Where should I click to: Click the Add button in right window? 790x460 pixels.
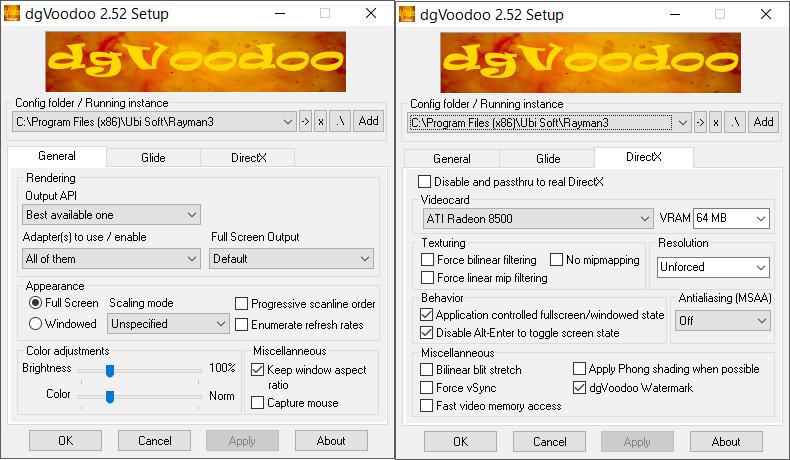click(763, 122)
